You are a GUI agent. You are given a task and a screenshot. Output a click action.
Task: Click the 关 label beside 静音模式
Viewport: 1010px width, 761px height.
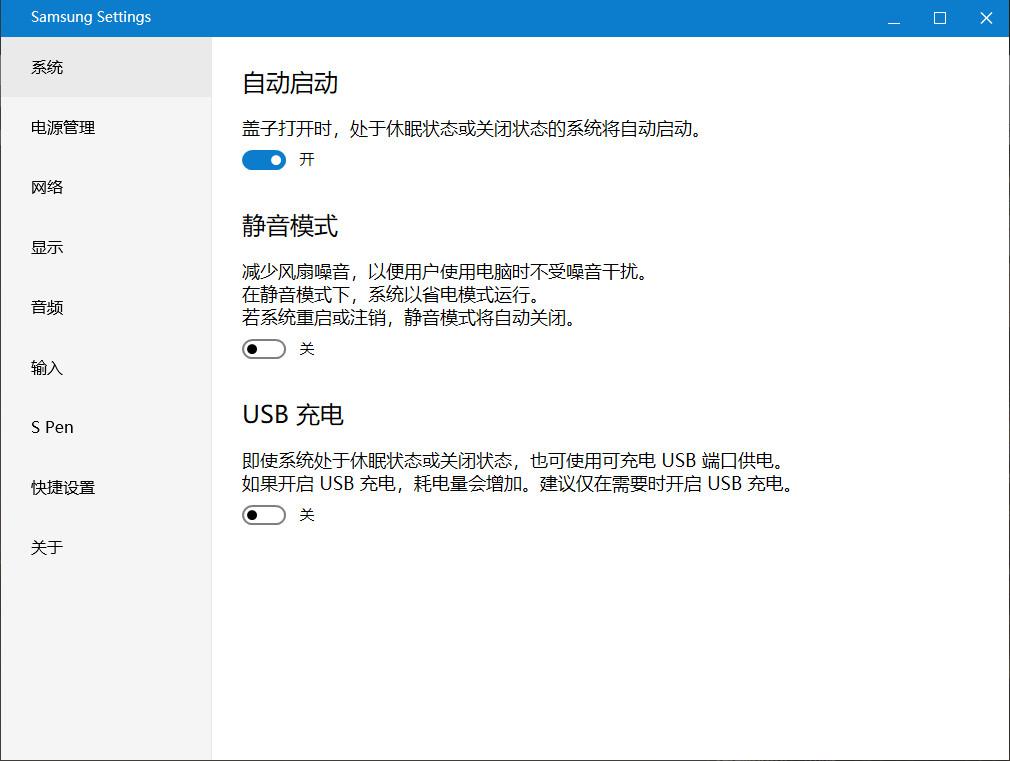click(306, 348)
